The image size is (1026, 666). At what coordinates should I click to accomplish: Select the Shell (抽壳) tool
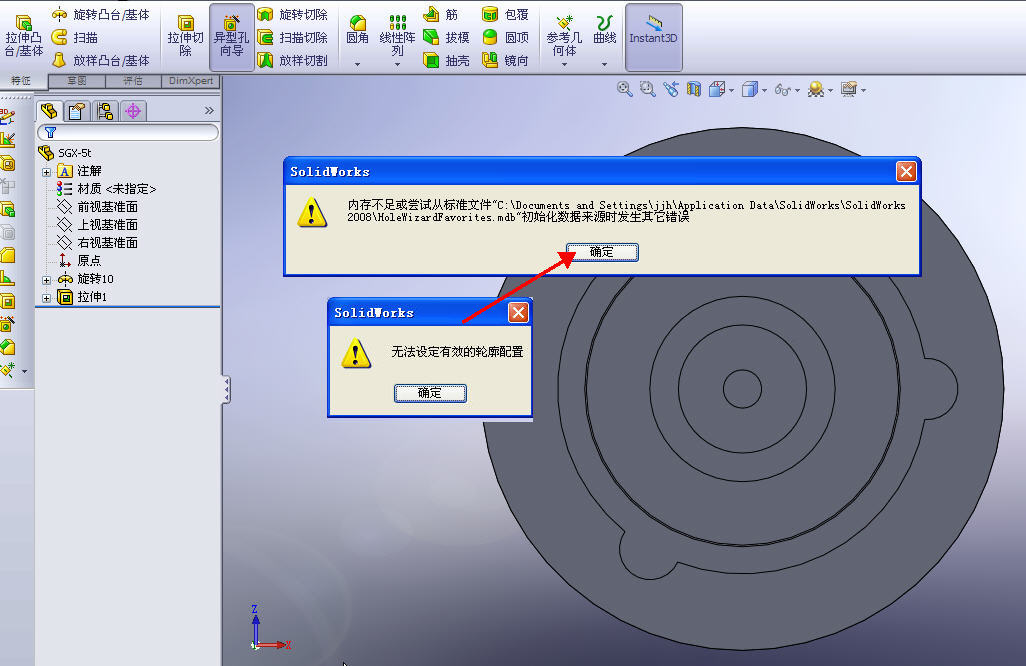coord(445,58)
